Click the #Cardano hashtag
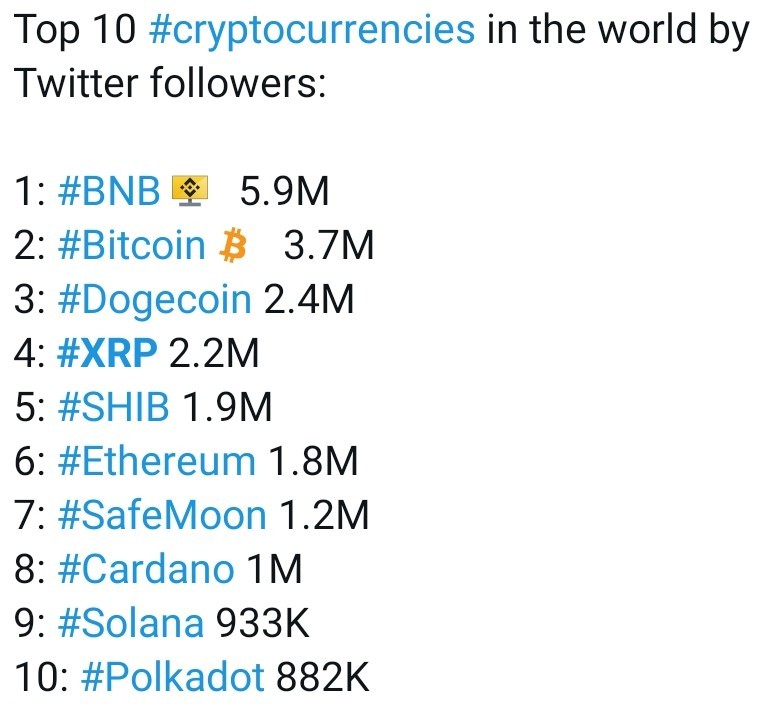Viewport: 774px width, 718px height. [146, 568]
